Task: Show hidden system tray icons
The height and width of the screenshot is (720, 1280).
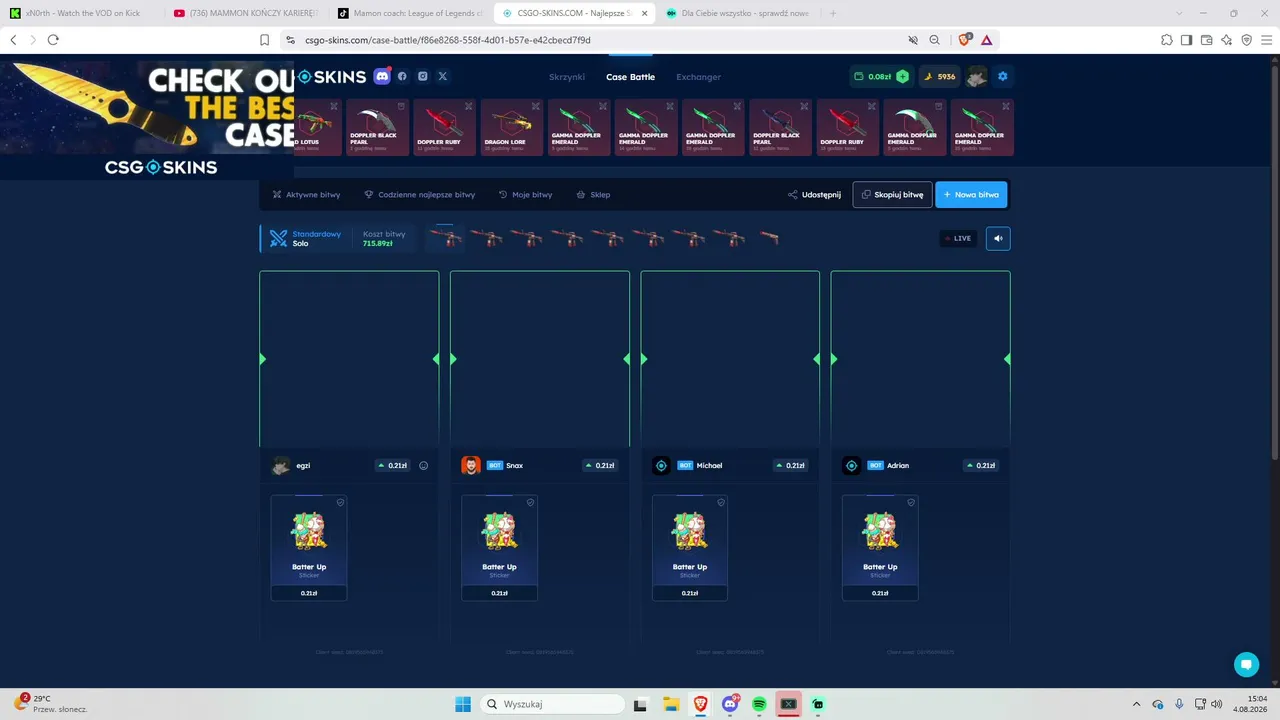Action: (x=1136, y=704)
